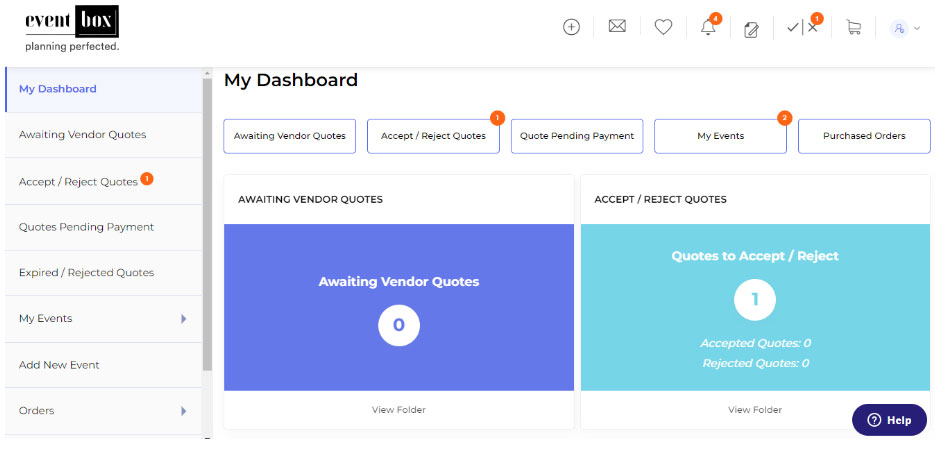Click View Folder under Awaiting Vendor Quotes
935x452 pixels.
click(x=398, y=410)
